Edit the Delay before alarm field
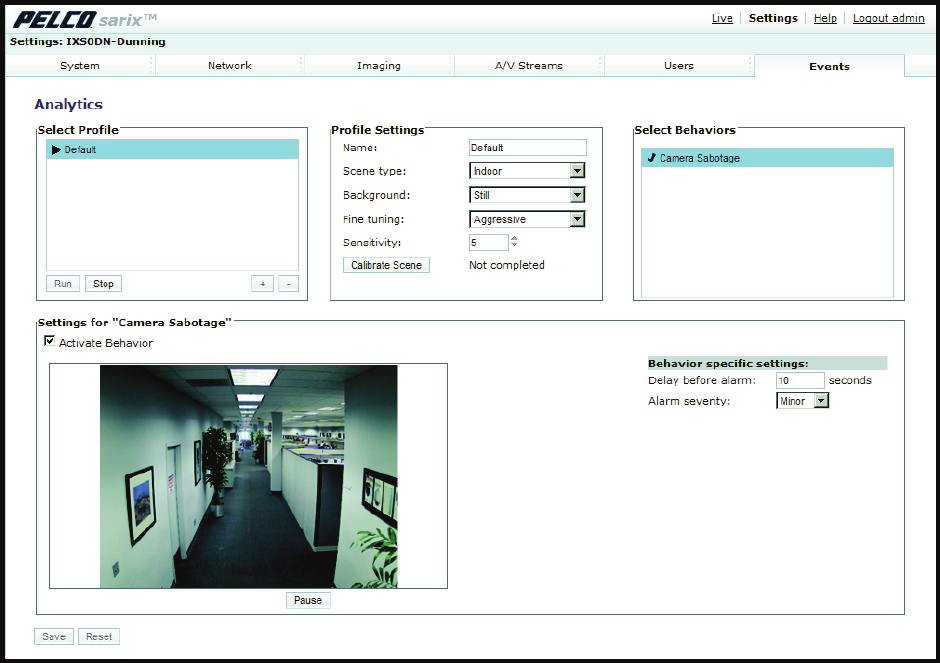Screen dimensions: 940x663 point(800,380)
